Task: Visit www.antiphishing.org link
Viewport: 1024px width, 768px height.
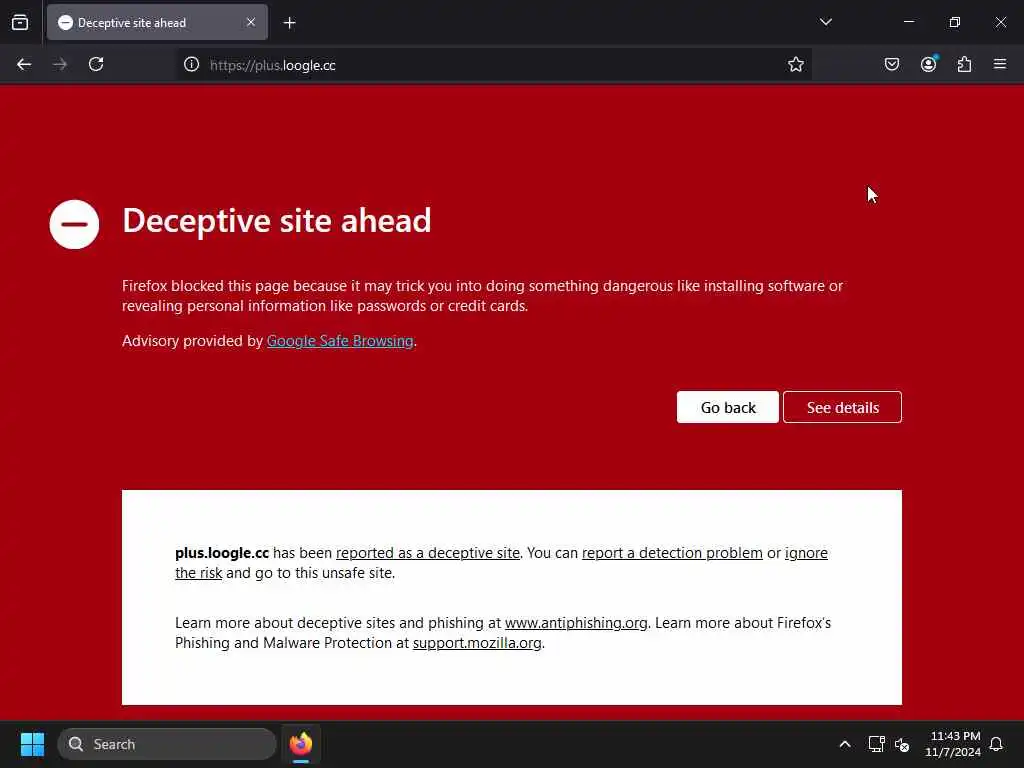Action: (576, 623)
